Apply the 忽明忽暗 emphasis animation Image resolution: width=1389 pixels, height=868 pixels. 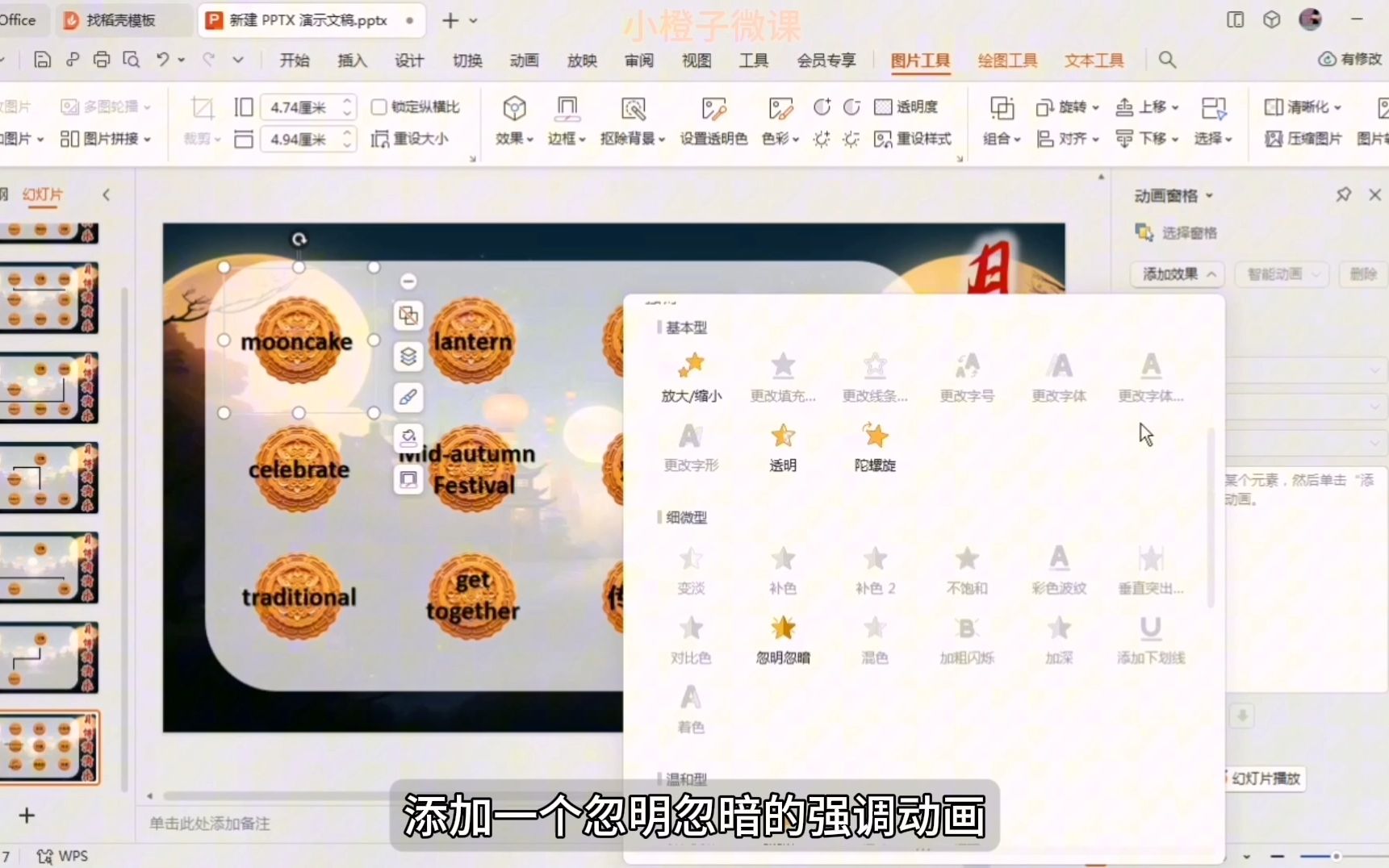[781, 637]
